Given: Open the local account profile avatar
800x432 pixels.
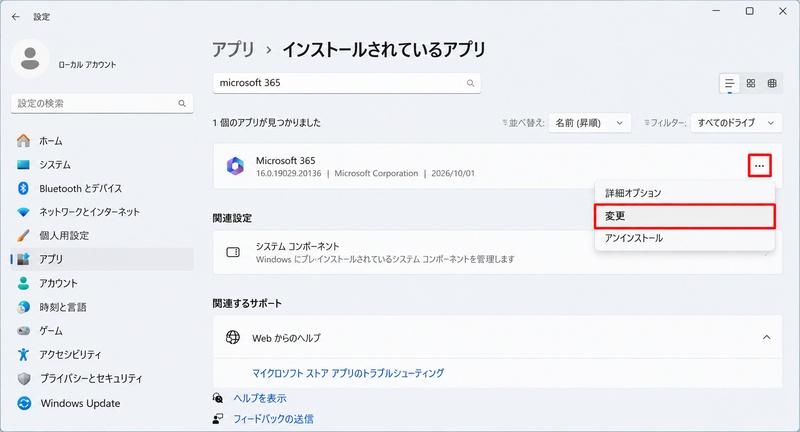Looking at the screenshot, I should tap(30, 58).
